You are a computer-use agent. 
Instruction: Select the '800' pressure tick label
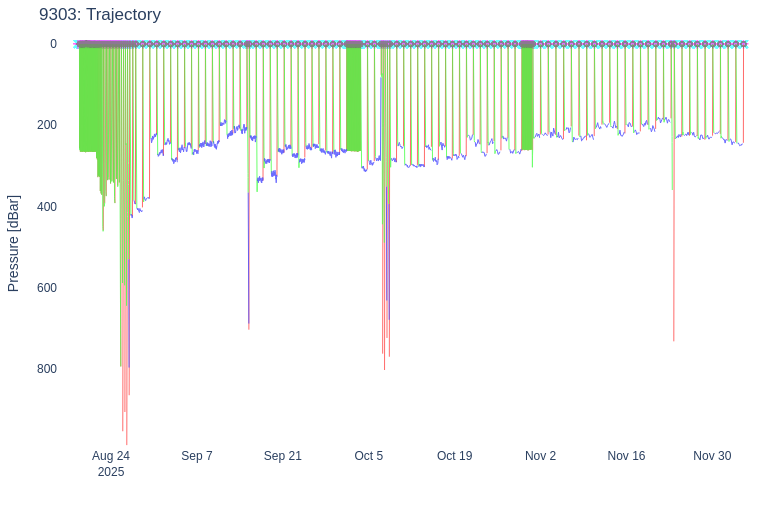(46, 369)
